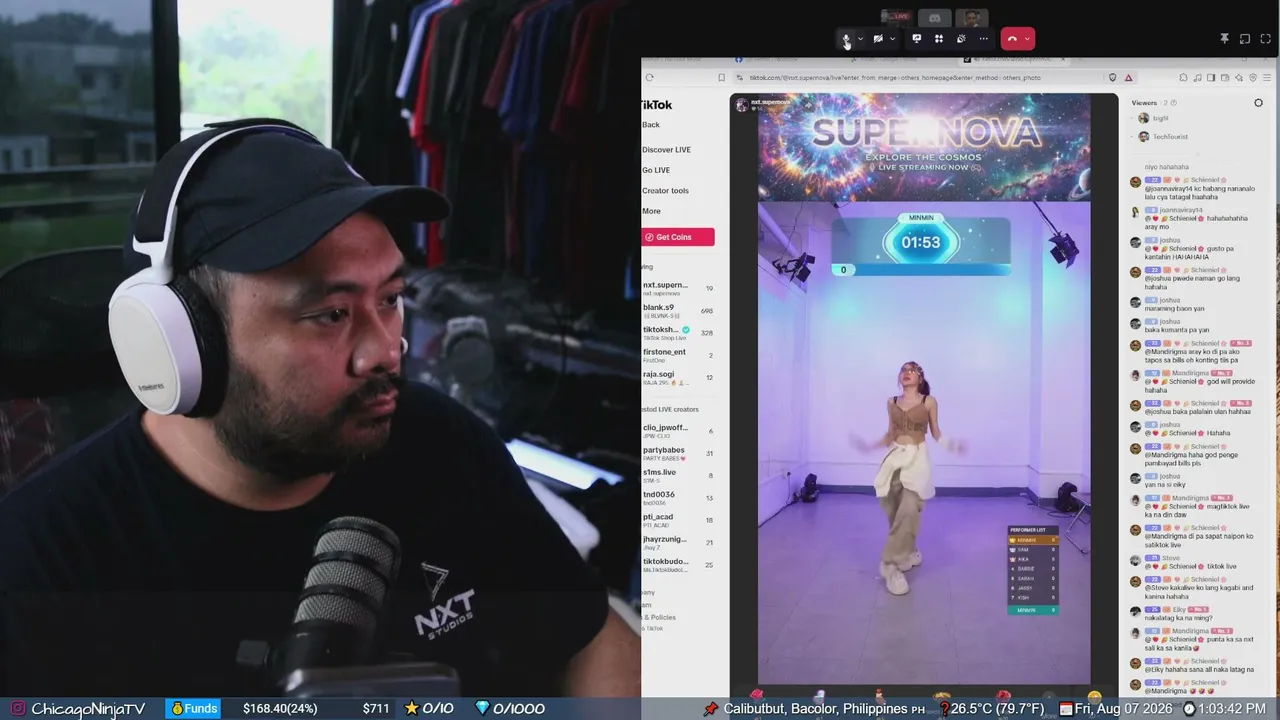Screen dimensions: 1280x720
Task: Click the wallet icon in browser toolbar
Action: (x=1225, y=77)
